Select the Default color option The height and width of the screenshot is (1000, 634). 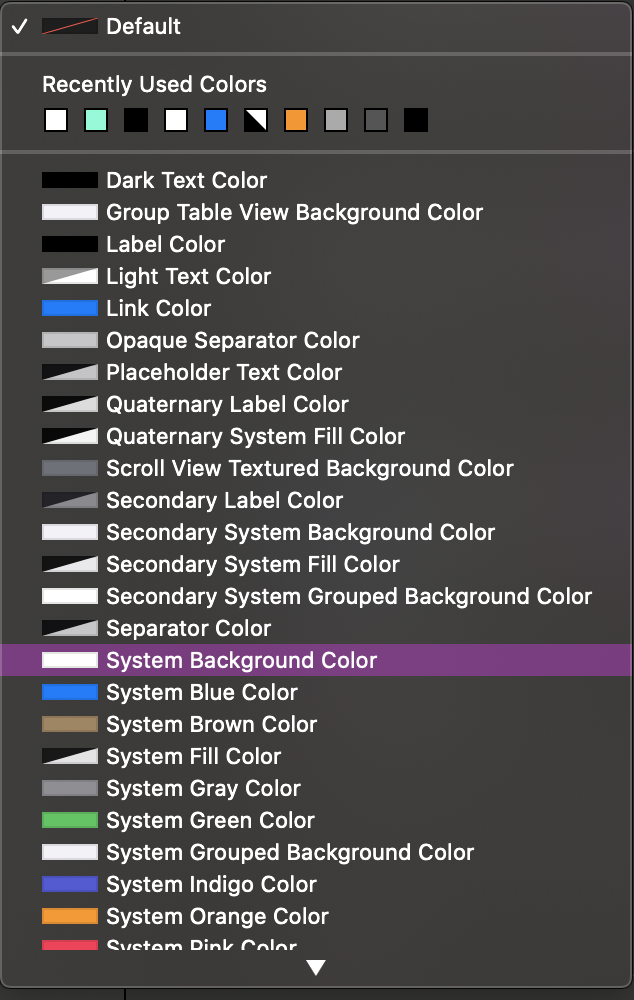(143, 26)
